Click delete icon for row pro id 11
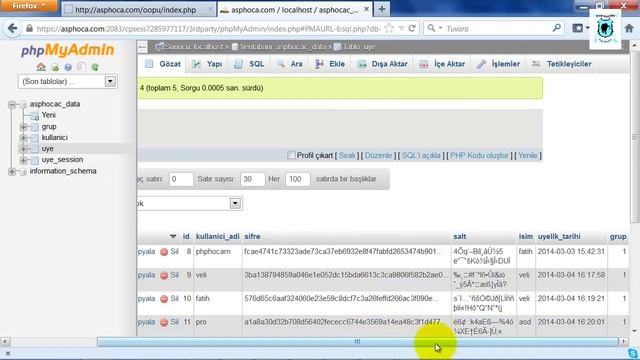This screenshot has width=640, height=360. (x=164, y=322)
